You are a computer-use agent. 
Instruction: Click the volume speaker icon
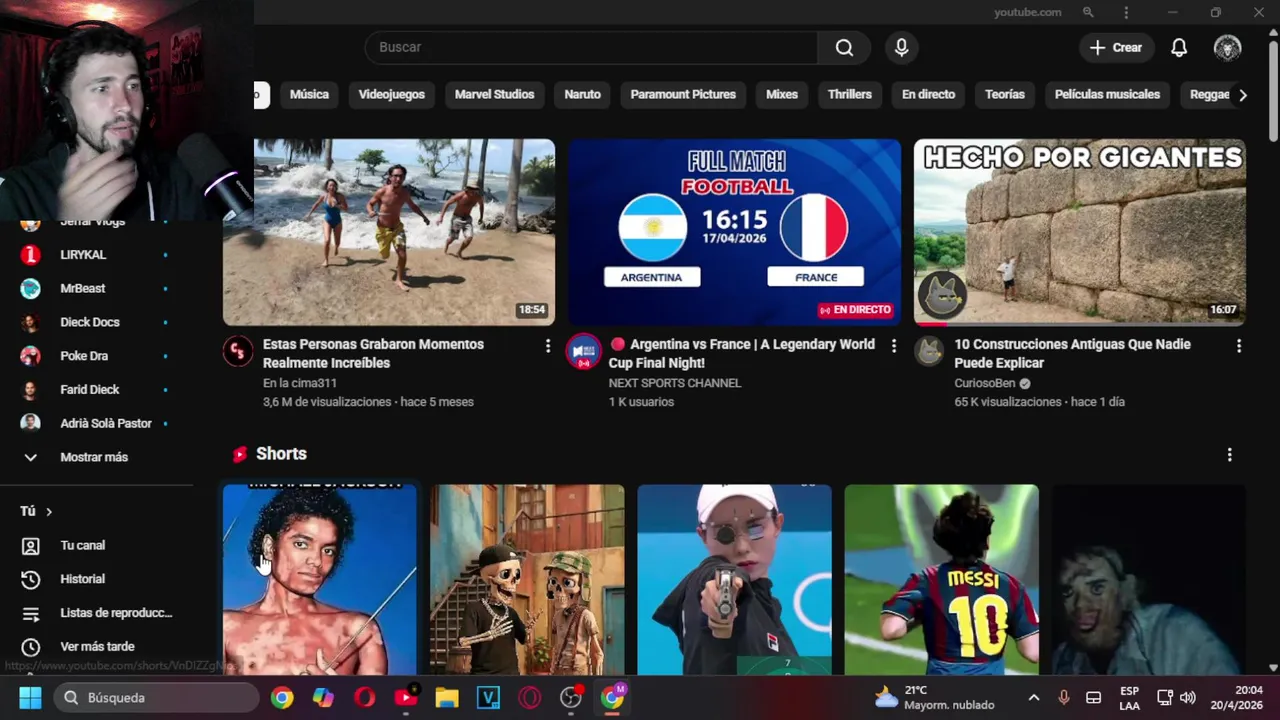[x=1188, y=698]
